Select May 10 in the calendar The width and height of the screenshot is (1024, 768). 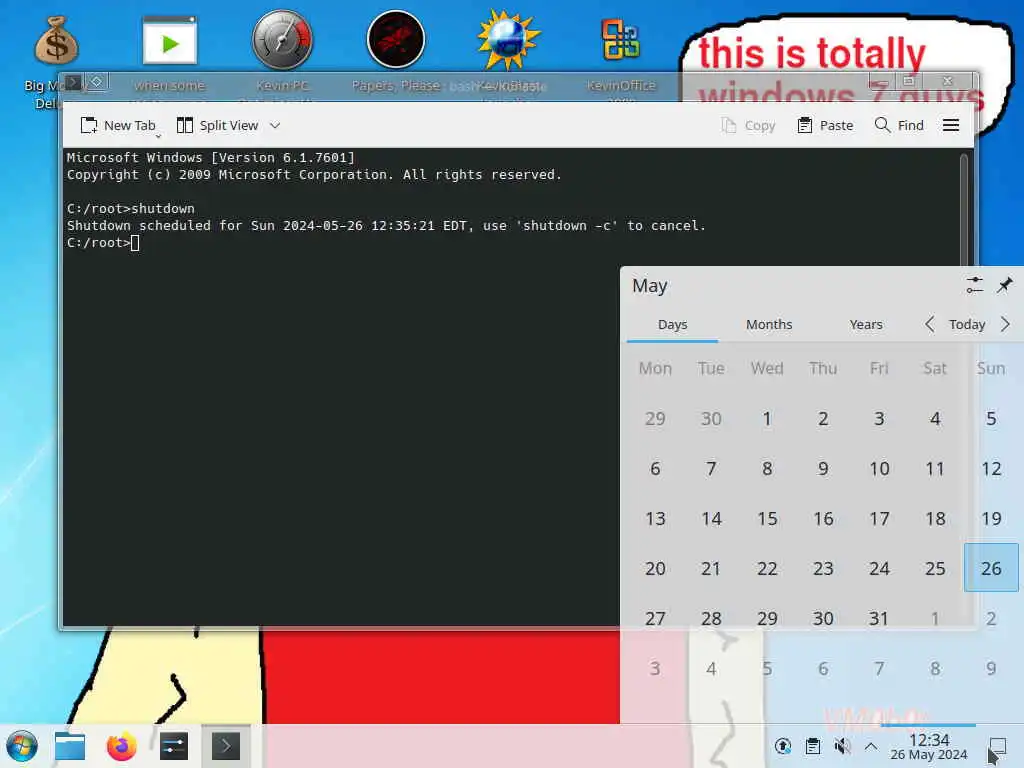click(879, 468)
